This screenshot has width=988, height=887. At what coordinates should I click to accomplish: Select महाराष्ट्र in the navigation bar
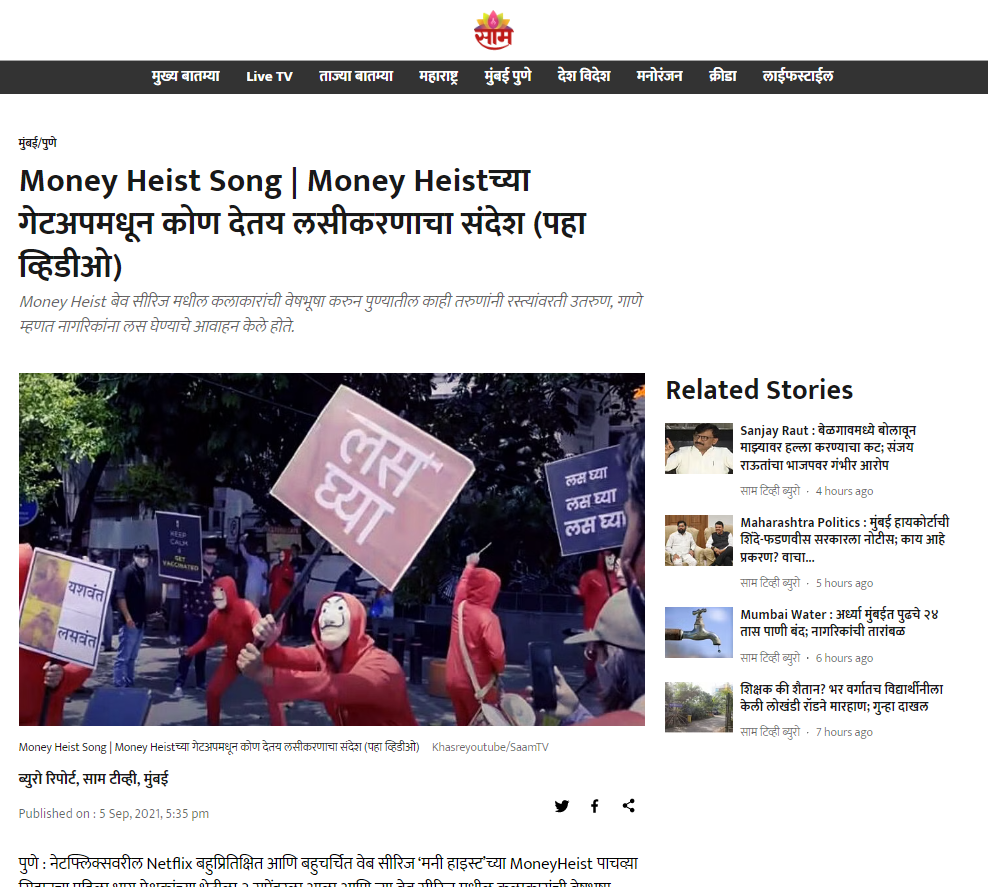(x=439, y=76)
